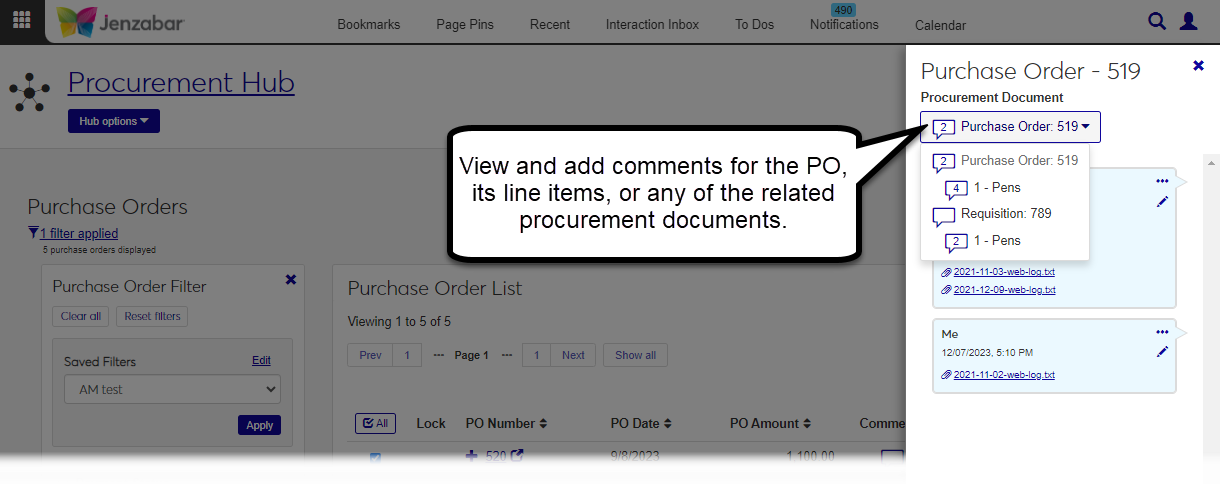Click the Procurement Hub title link
The width and height of the screenshot is (1220, 485).
click(181, 82)
